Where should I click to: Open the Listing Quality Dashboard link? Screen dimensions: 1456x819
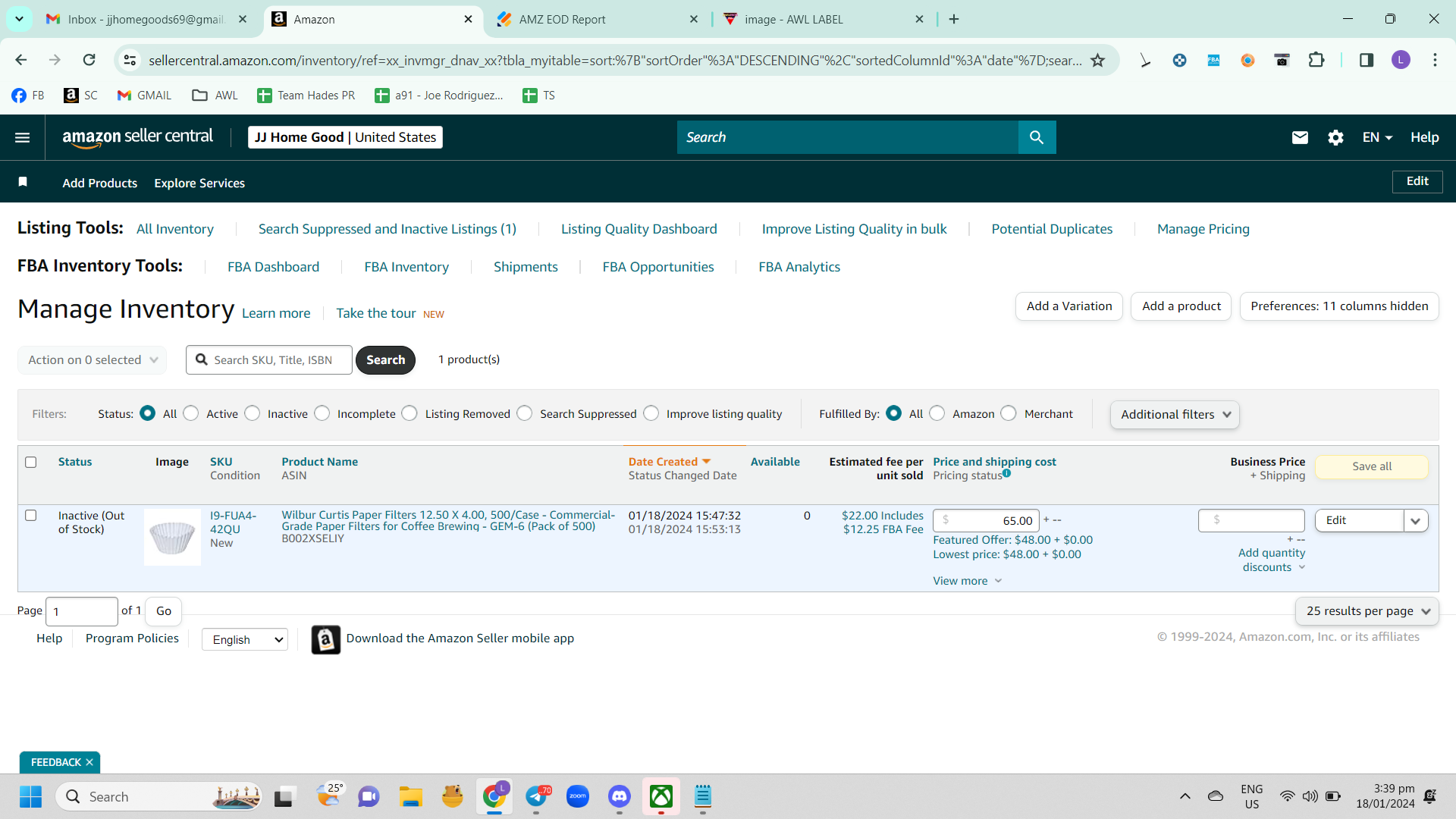639,229
